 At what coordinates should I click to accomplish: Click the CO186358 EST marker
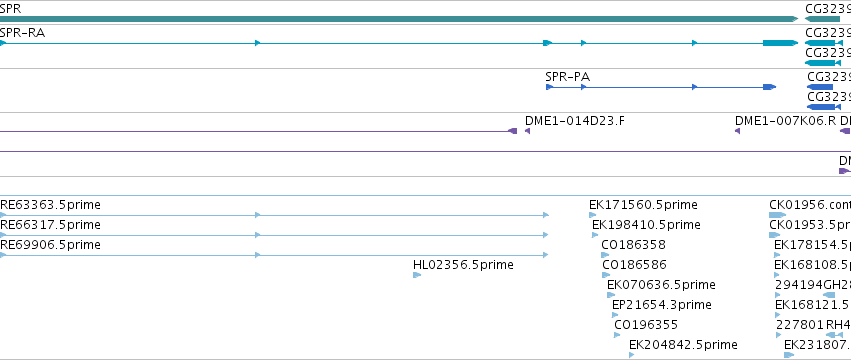(x=605, y=255)
